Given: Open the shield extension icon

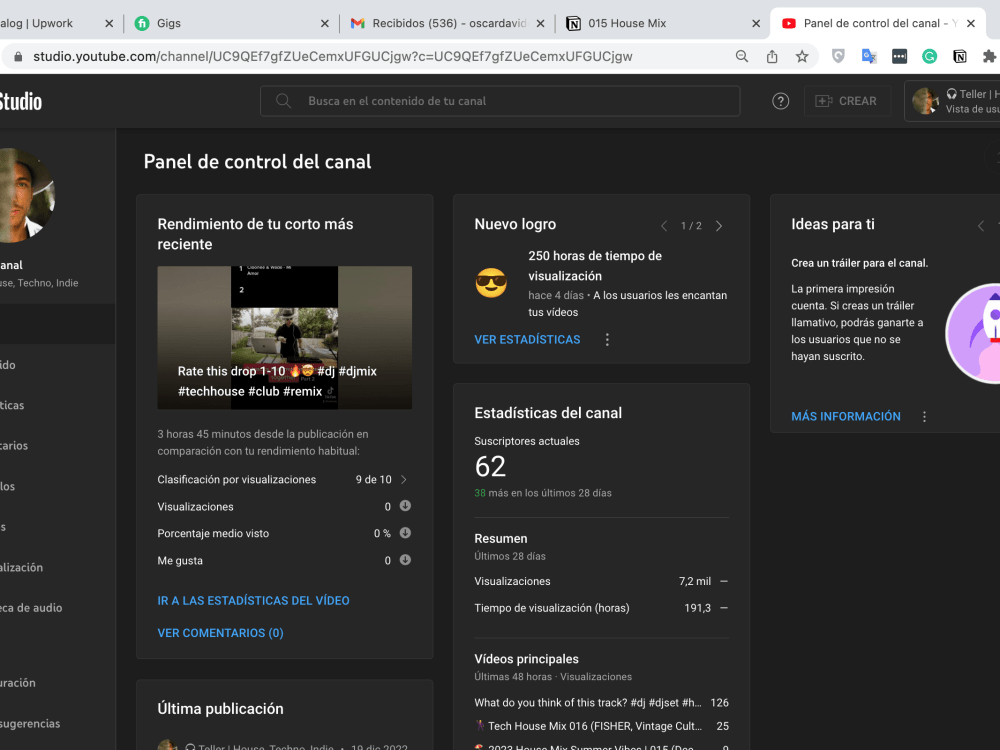Looking at the screenshot, I should tap(838, 56).
